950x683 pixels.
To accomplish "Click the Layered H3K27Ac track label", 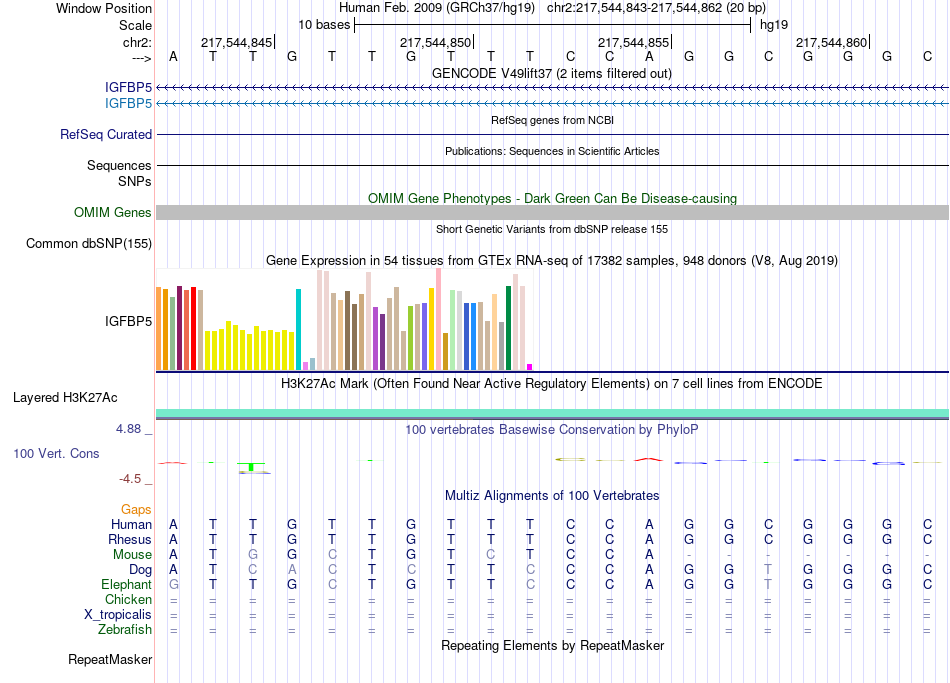I will tap(65, 398).
